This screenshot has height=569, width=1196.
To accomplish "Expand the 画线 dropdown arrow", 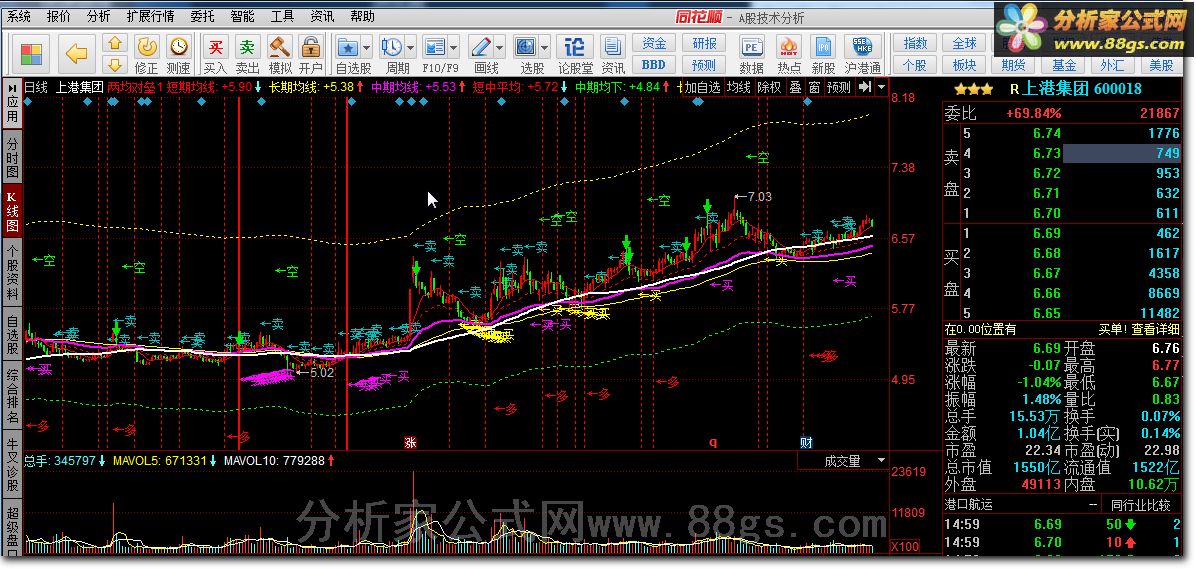I will [x=499, y=47].
